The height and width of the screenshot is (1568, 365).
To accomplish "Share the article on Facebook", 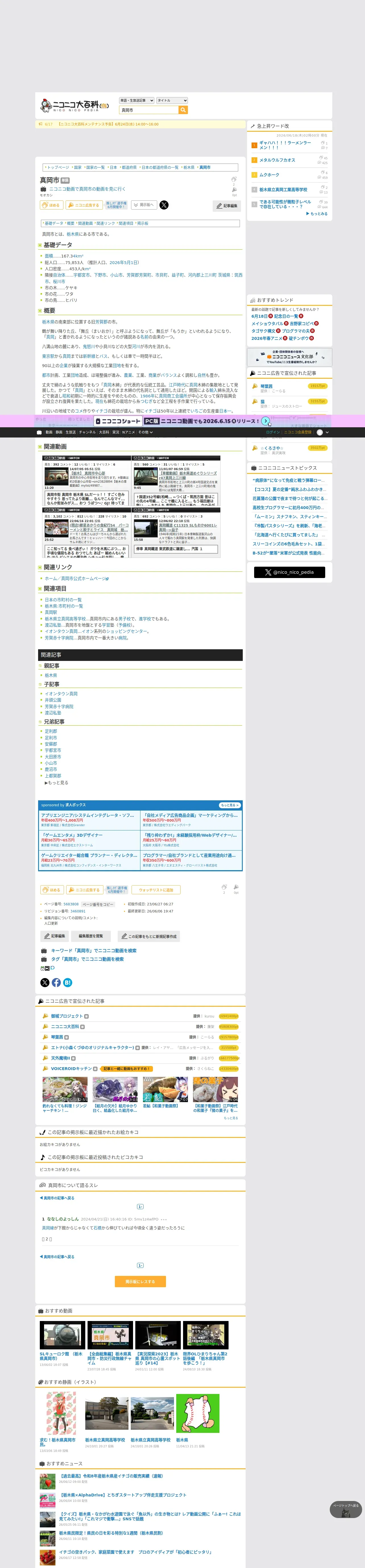I will [56, 982].
